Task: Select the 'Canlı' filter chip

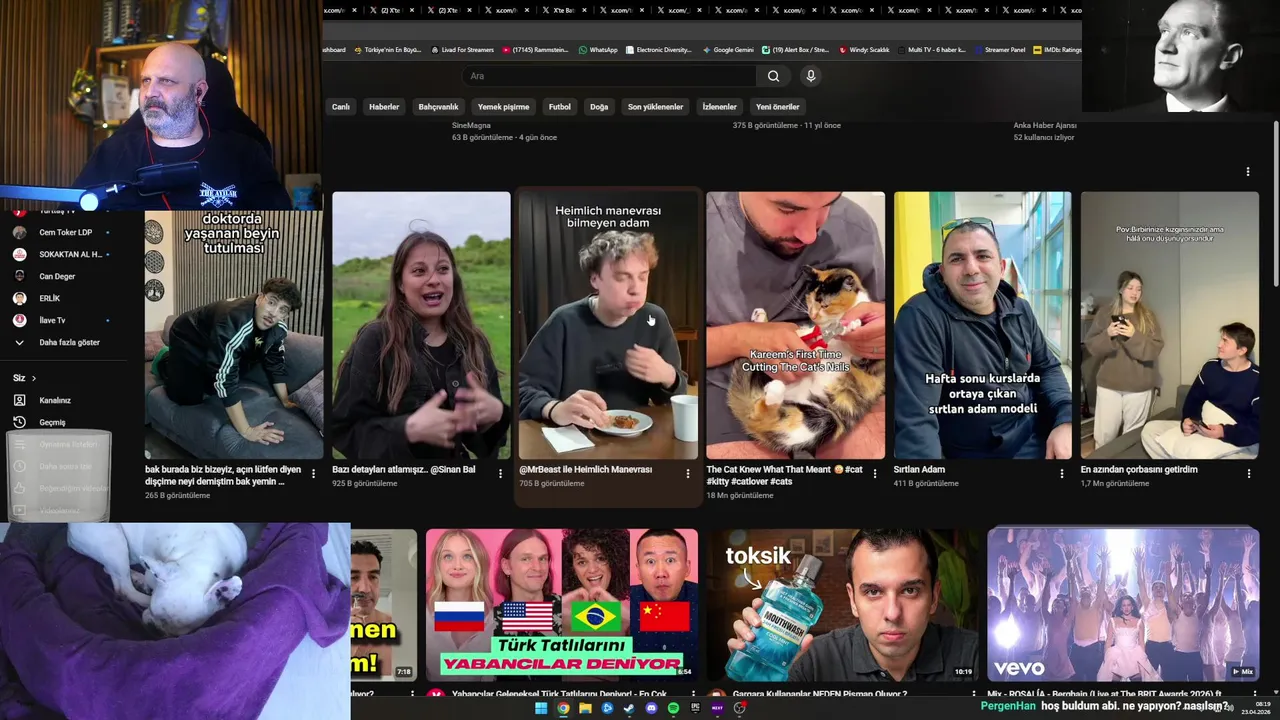Action: [x=341, y=107]
